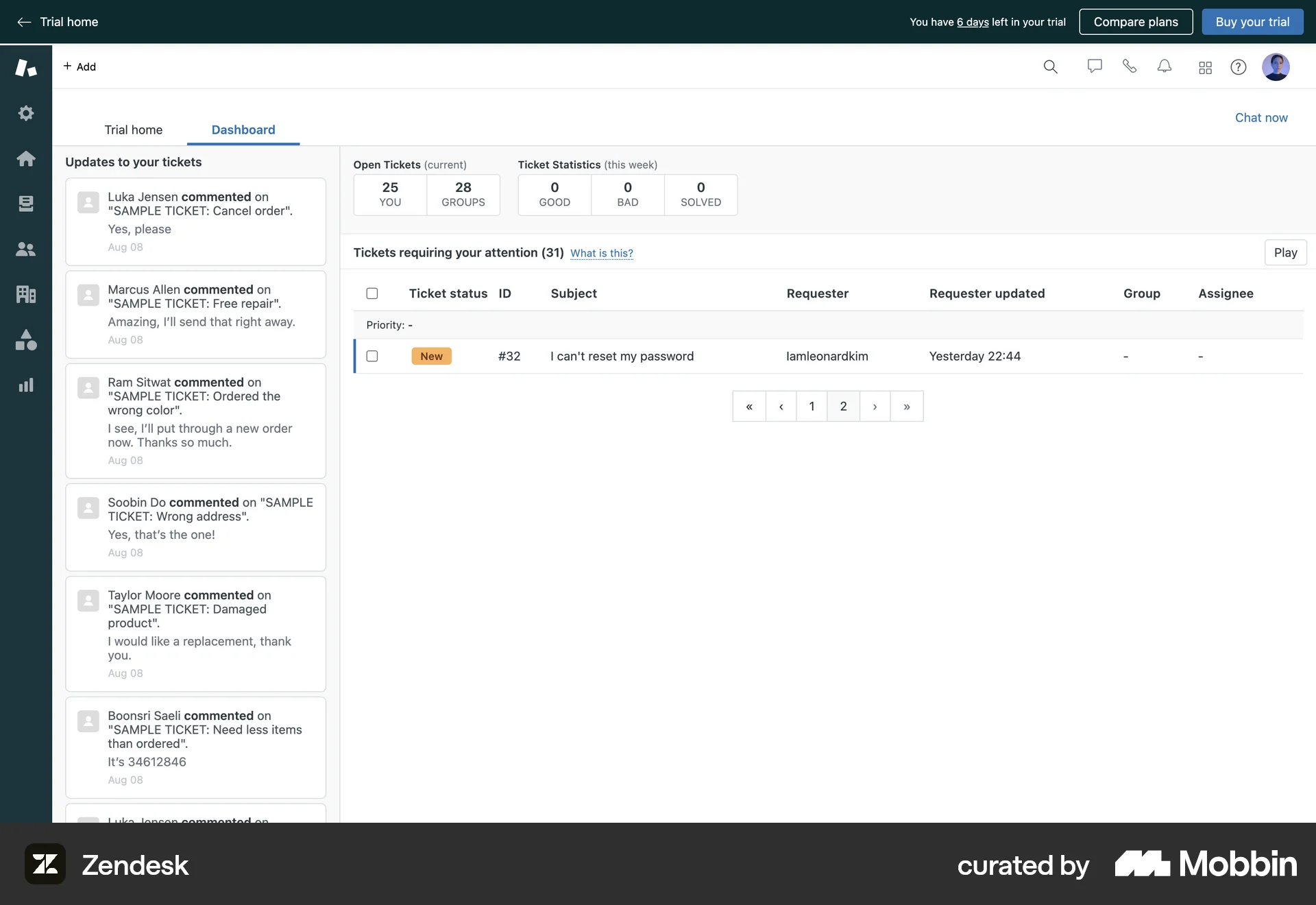
Task: Open notifications via the bell icon
Action: point(1165,67)
